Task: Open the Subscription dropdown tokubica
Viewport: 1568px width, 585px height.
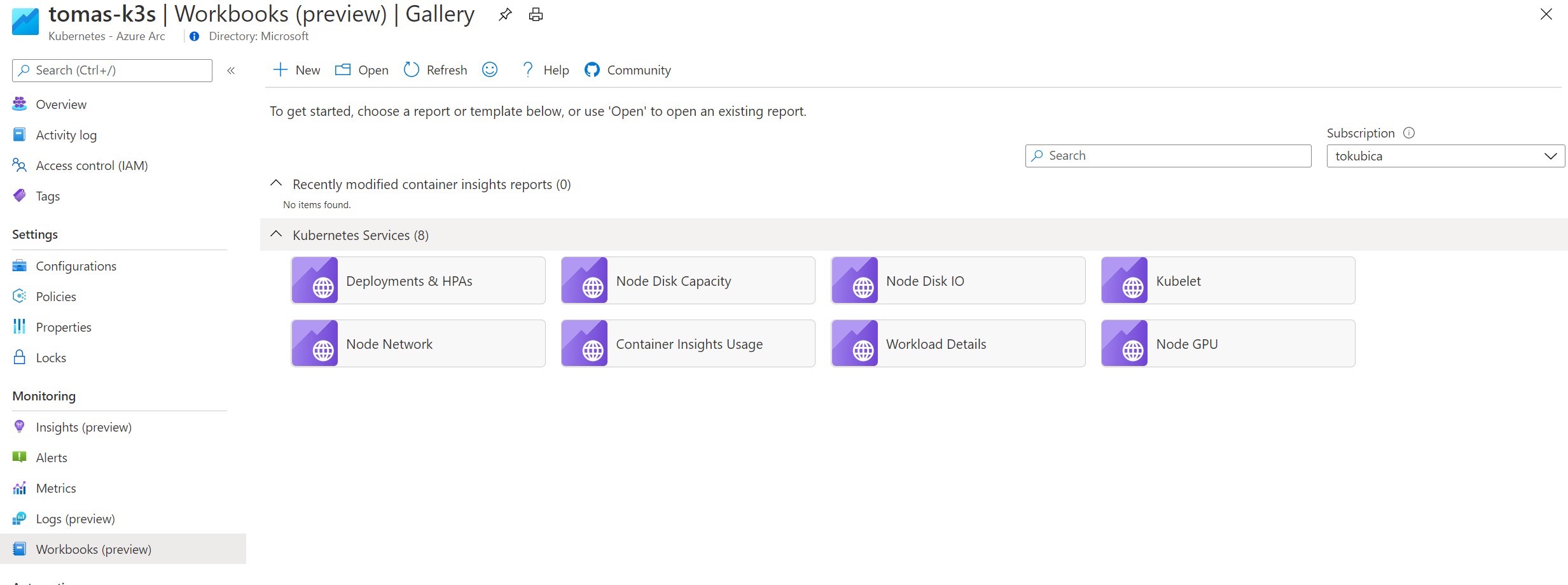Action: point(1445,156)
